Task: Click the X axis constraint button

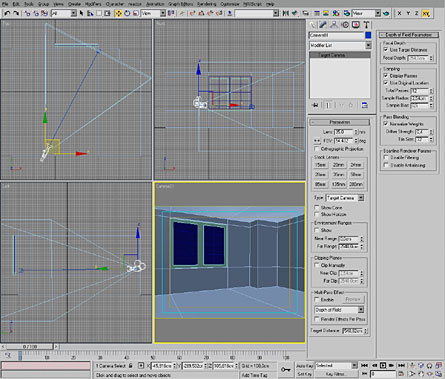Action: pyautogui.click(x=400, y=13)
